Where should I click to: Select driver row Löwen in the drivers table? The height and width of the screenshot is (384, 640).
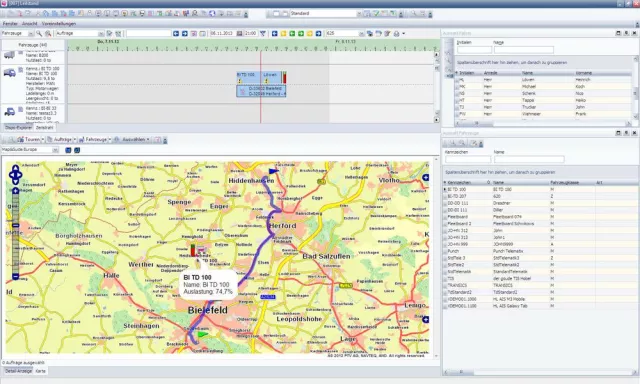543,80
